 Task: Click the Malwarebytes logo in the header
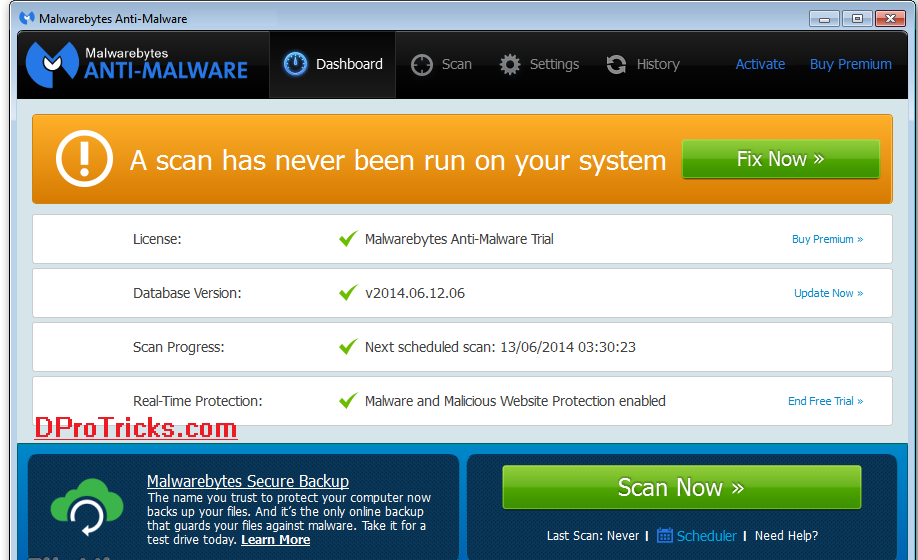[x=137, y=64]
